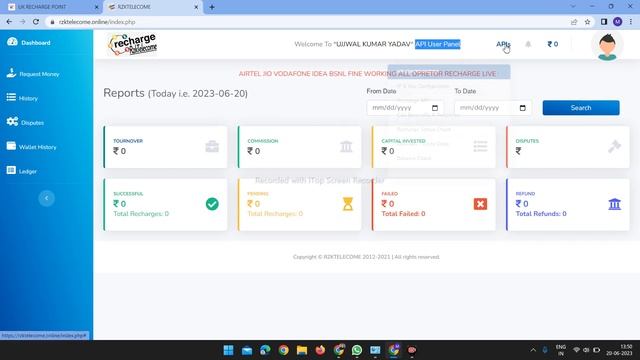Click the History list icon
Screen dimensions: 640x360
[x=11, y=97]
